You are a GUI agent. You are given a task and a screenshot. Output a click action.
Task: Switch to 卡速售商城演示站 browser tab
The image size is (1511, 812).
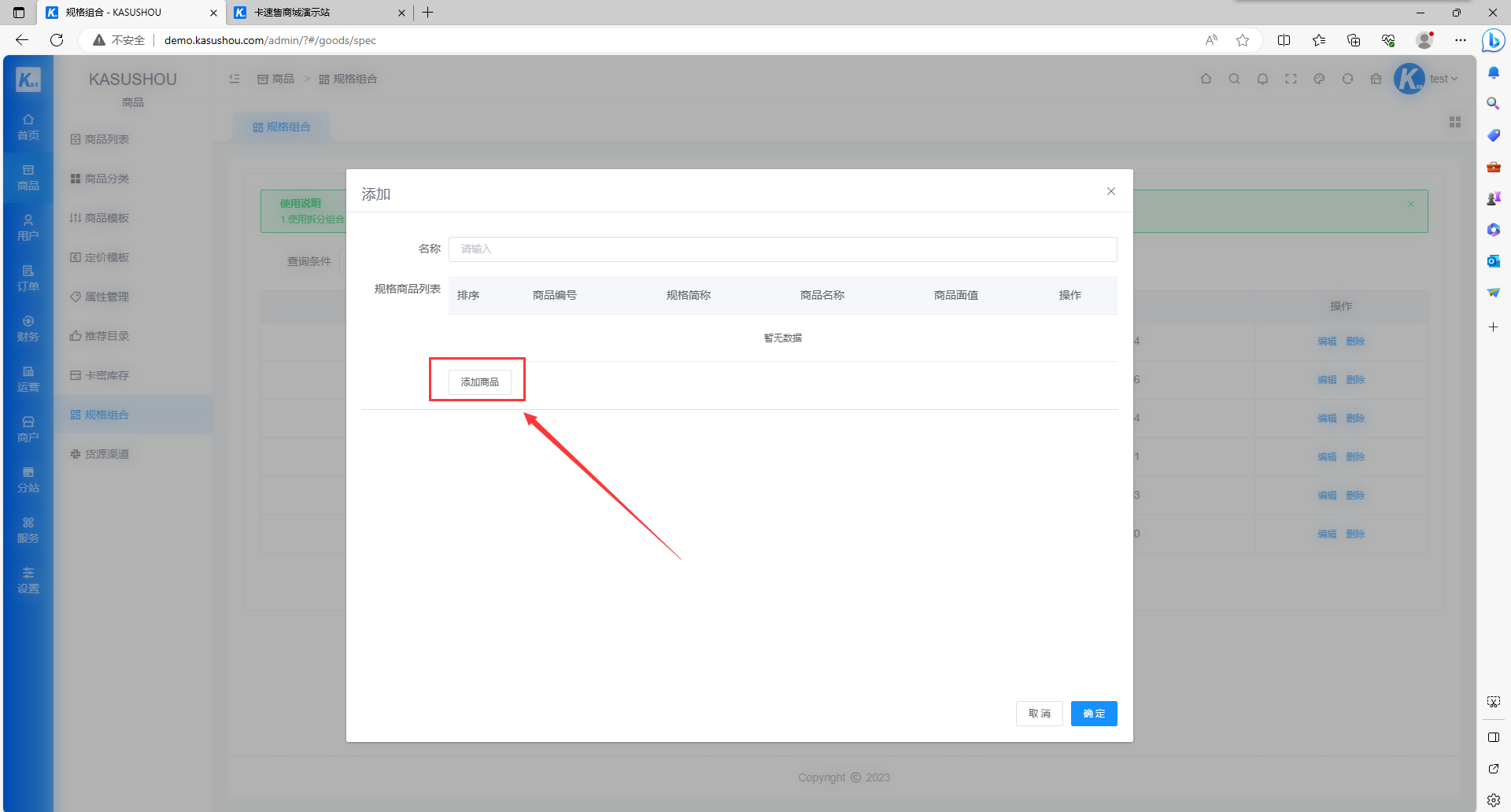[320, 13]
